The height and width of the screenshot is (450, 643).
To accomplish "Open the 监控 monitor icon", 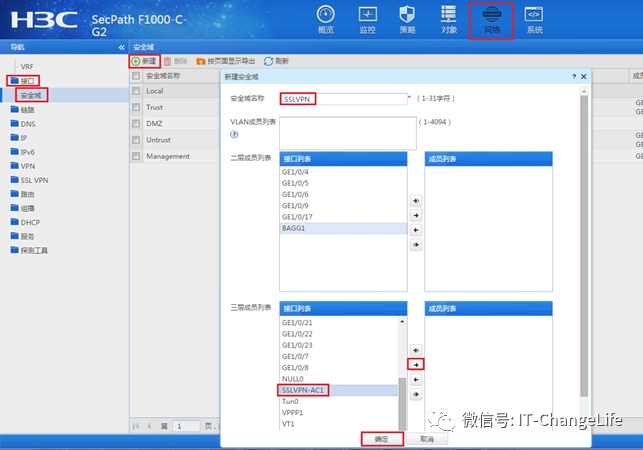I will pyautogui.click(x=367, y=20).
